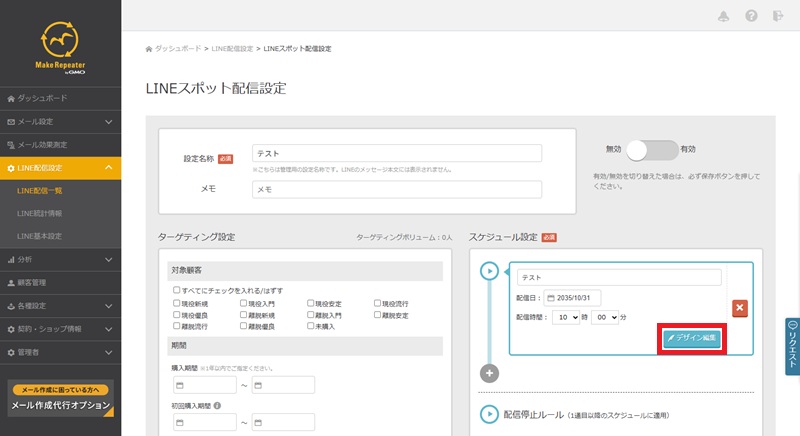Open メール効果測定 via its sidebar icon
800x436 pixels.
pyautogui.click(x=11, y=145)
